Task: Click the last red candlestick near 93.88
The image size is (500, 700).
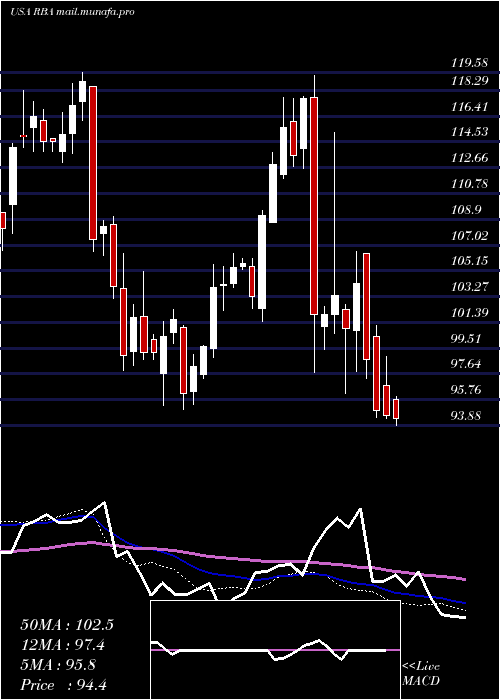Action: click(396, 409)
